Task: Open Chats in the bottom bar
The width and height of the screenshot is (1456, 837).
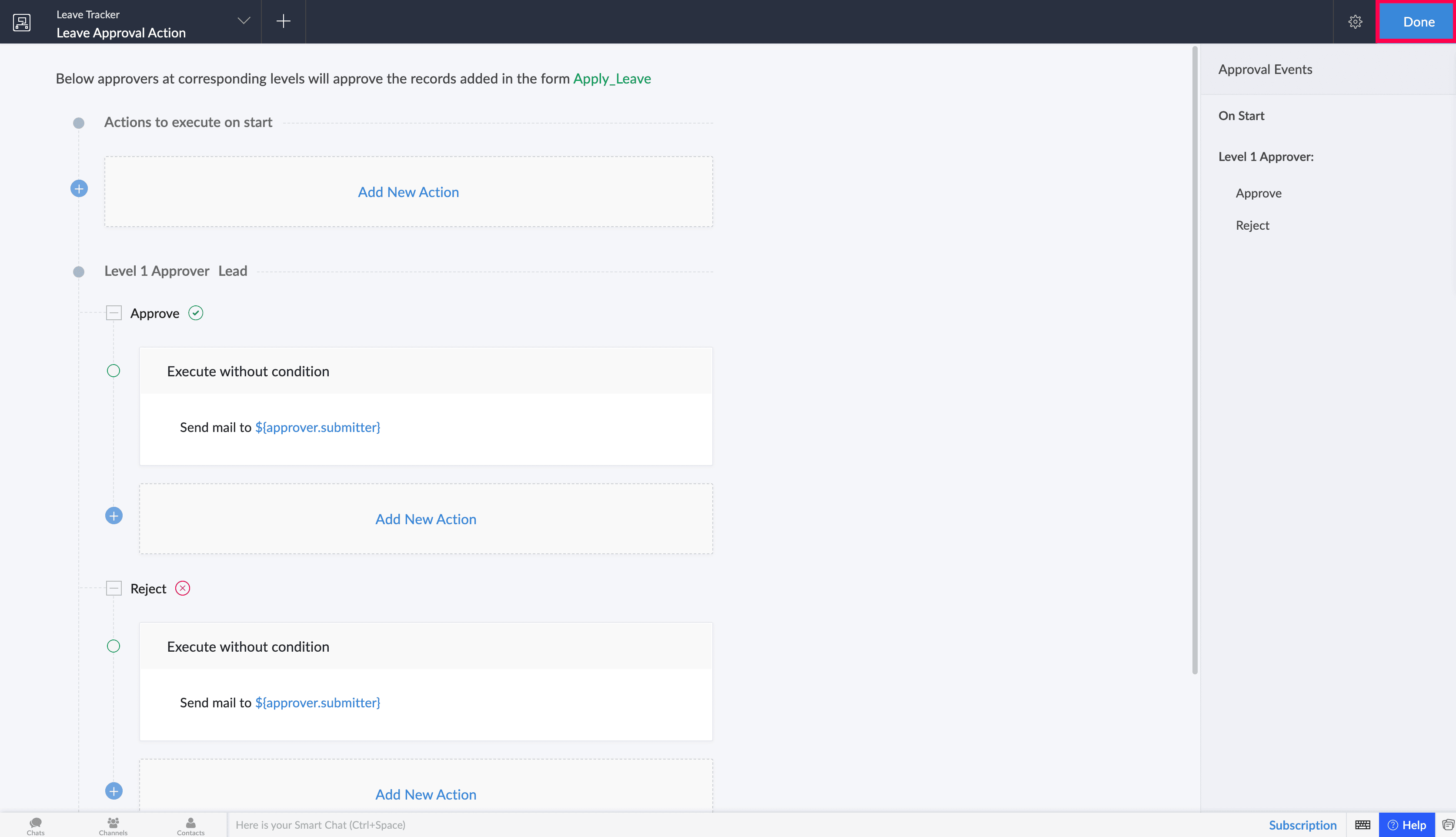Action: (36, 826)
